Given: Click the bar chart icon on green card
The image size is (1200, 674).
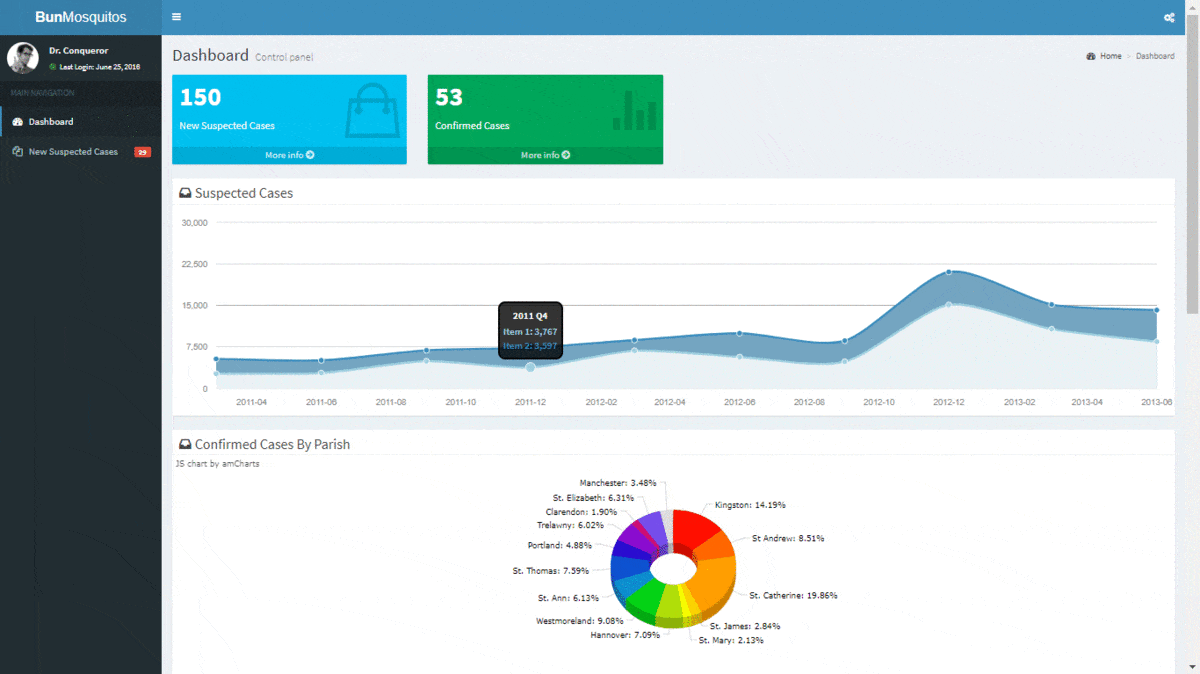Looking at the screenshot, I should click(x=633, y=110).
